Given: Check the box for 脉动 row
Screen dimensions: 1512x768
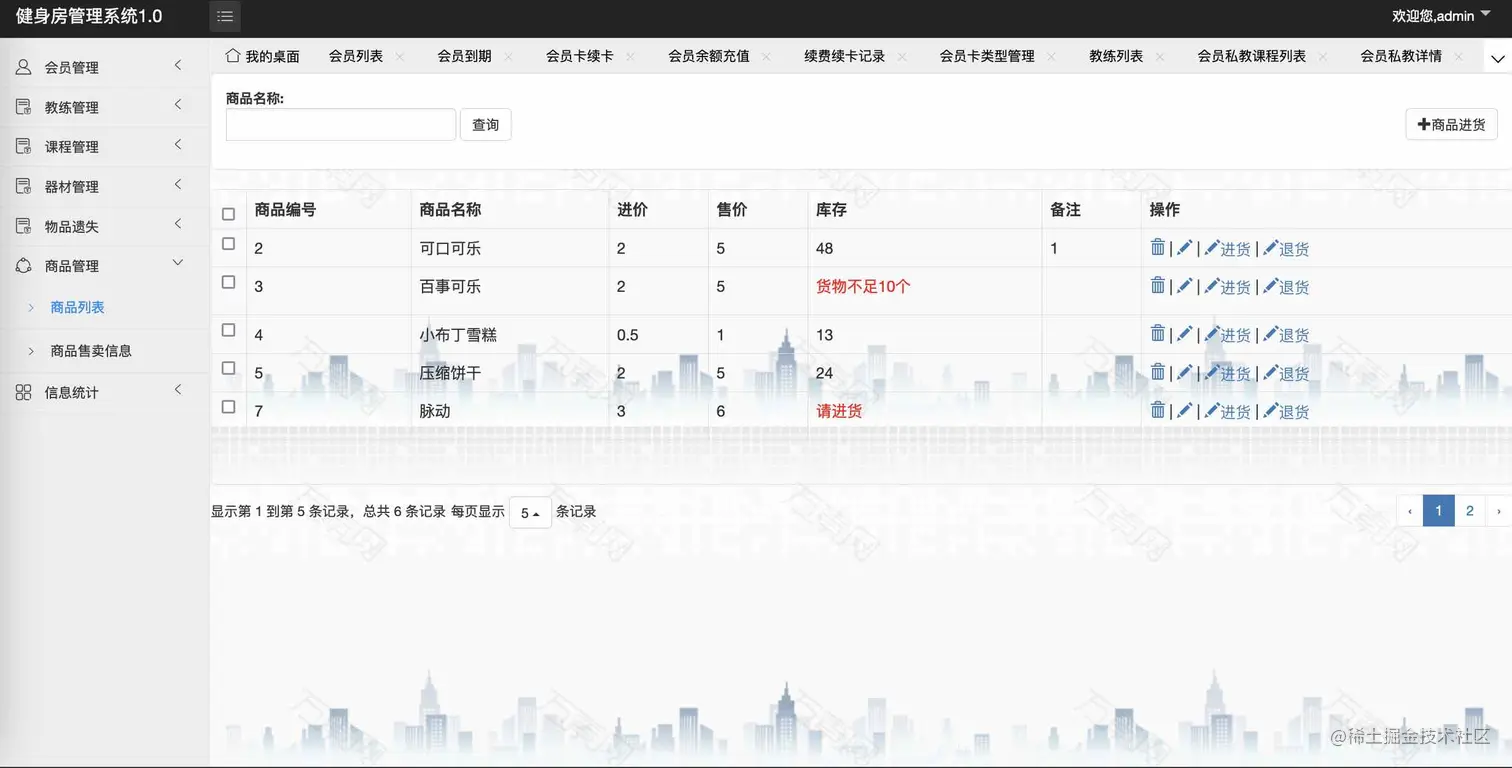Looking at the screenshot, I should tap(228, 407).
